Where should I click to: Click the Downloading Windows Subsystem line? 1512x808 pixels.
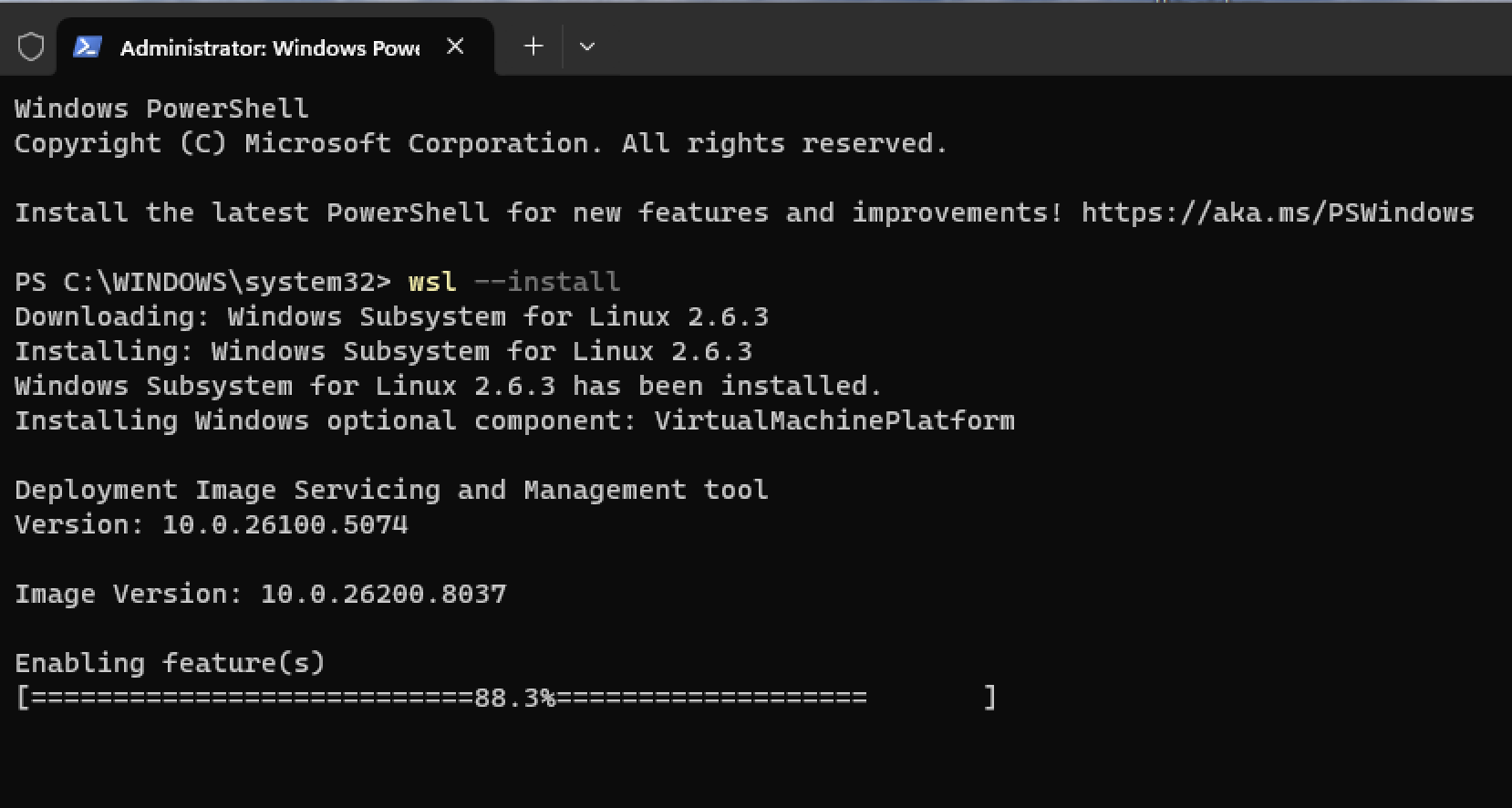click(391, 316)
